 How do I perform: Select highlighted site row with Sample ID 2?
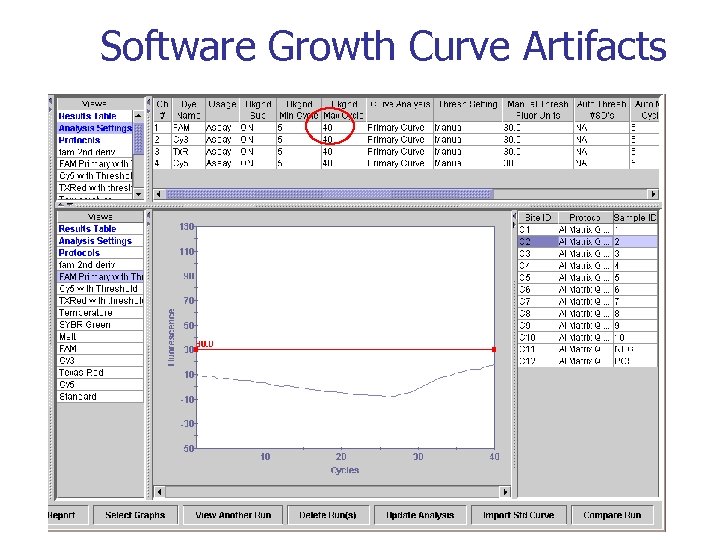588,242
